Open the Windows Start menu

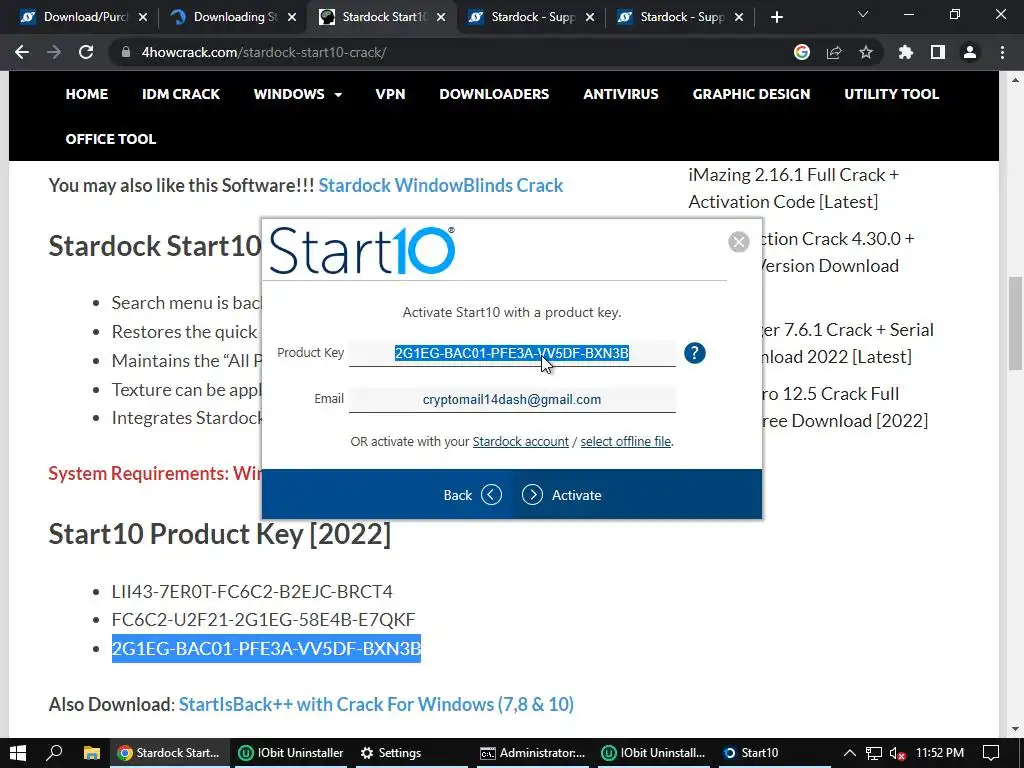tap(18, 753)
